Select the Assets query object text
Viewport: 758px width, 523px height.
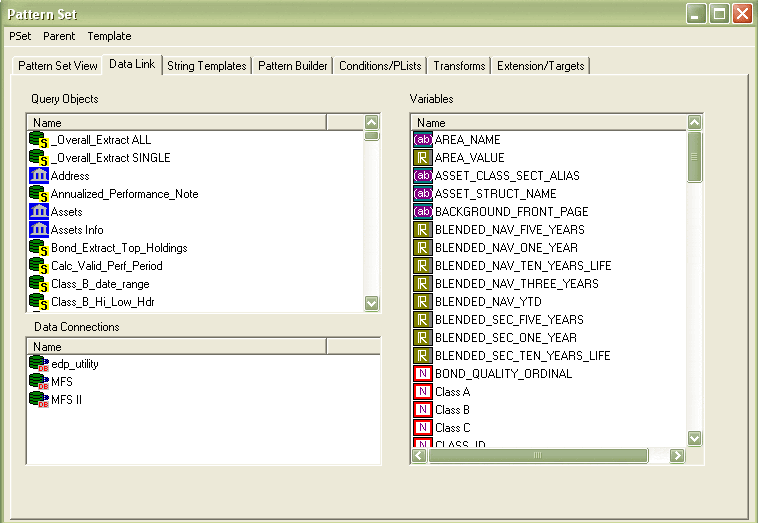(x=67, y=212)
